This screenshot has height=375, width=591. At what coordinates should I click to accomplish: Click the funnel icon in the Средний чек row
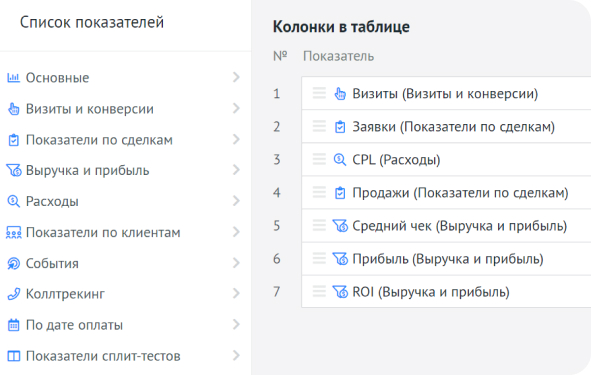pos(340,226)
